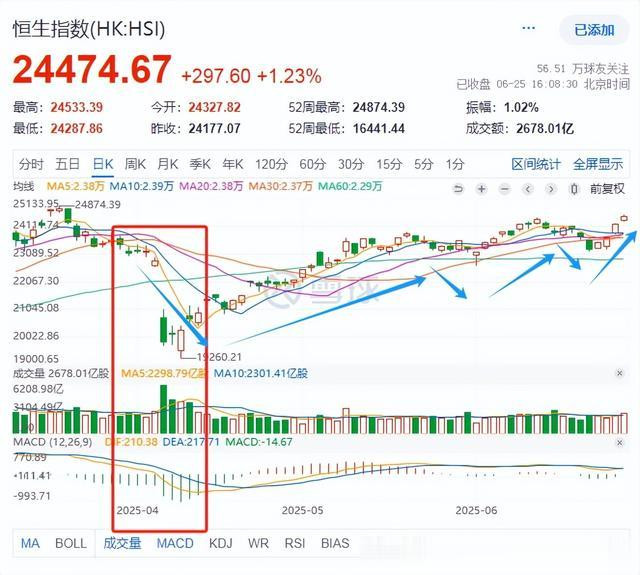Switch to the 五日 five-day tab
640x575 pixels.
click(67, 164)
